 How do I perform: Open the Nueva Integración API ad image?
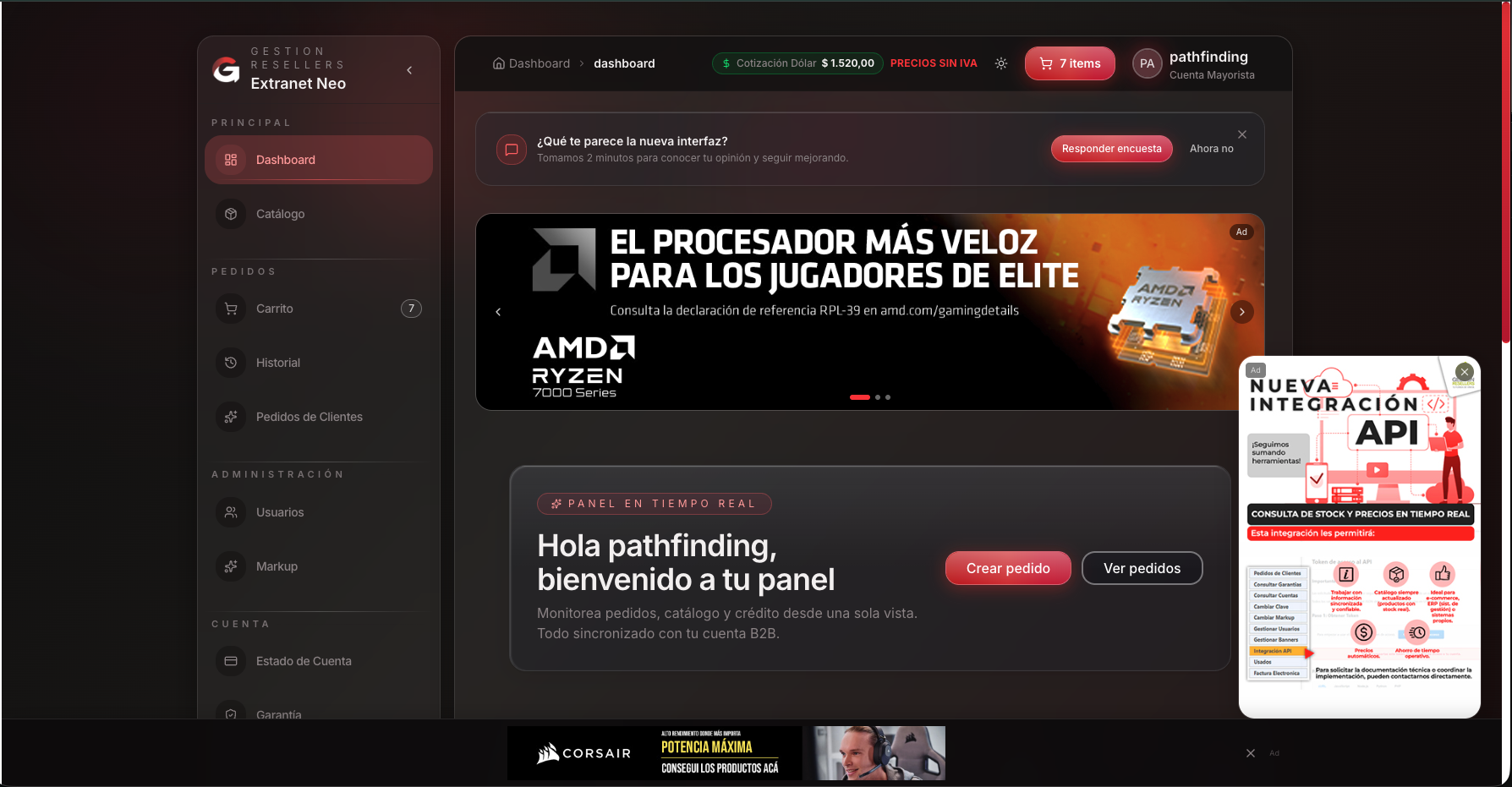point(1360,537)
